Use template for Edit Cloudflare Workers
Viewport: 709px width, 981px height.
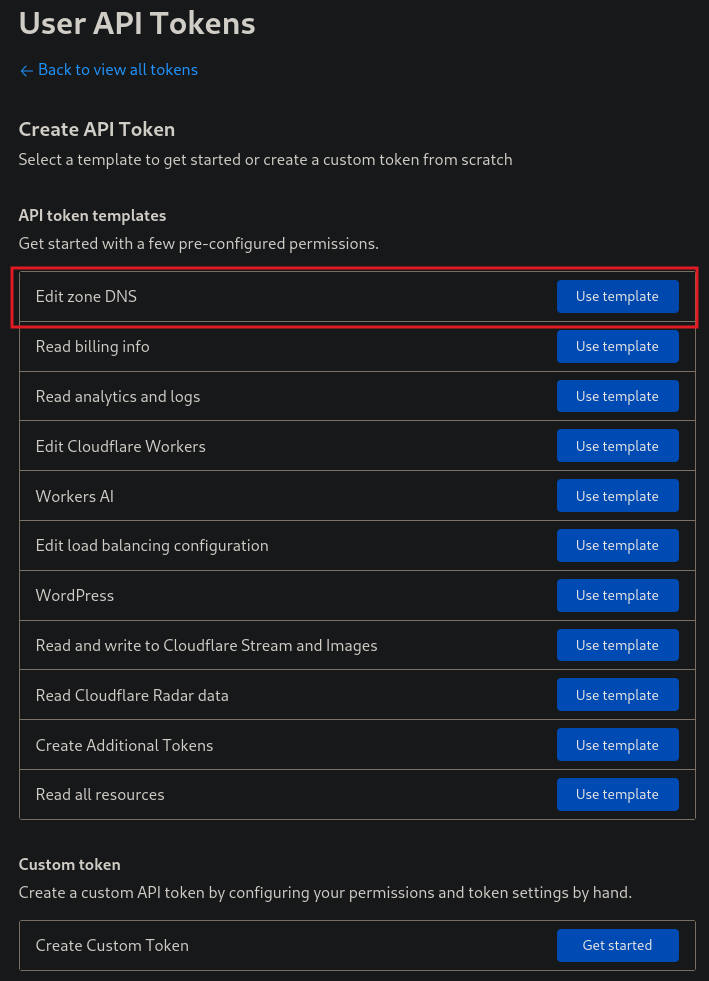[x=618, y=446]
